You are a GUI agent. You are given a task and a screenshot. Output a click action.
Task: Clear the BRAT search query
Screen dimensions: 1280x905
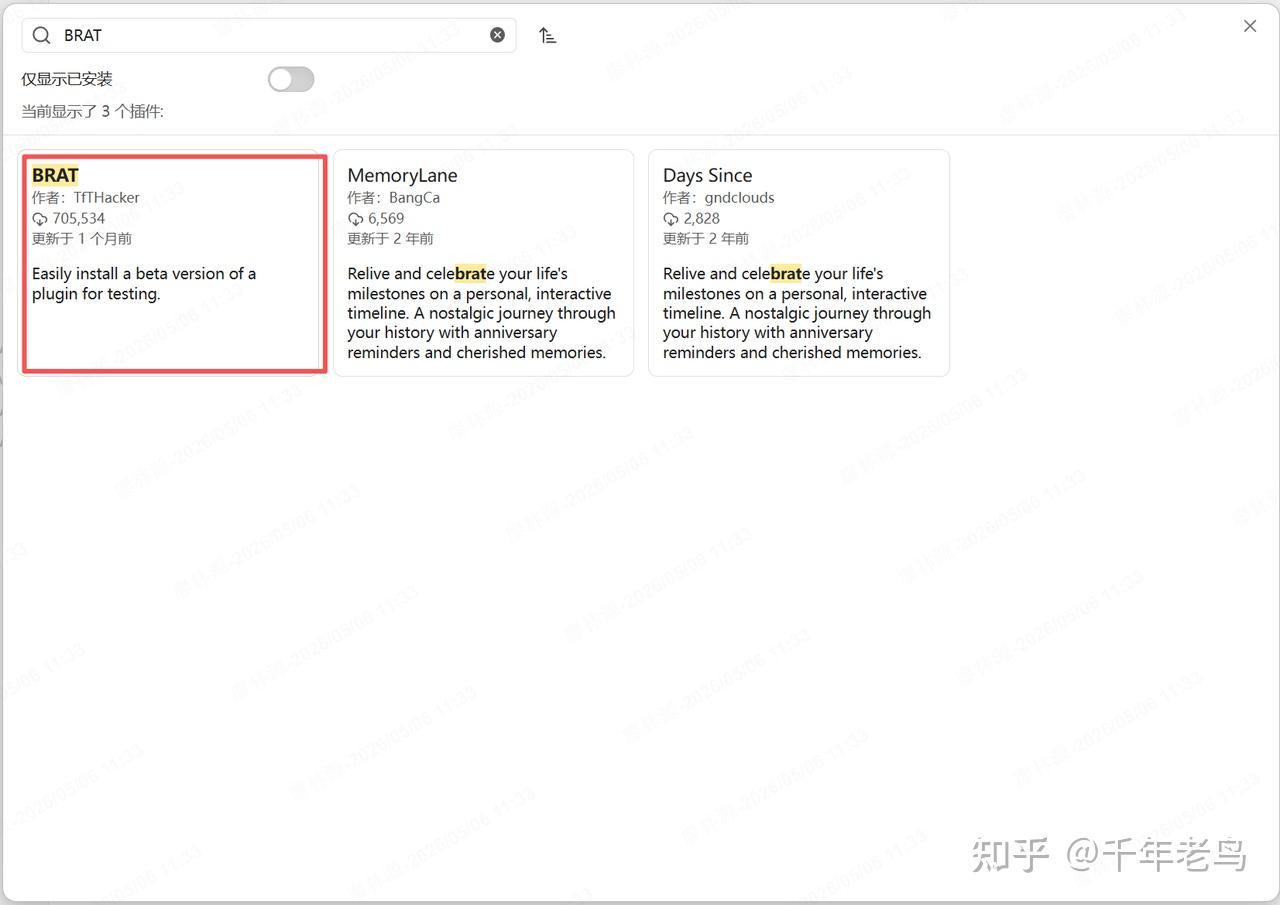coord(497,35)
